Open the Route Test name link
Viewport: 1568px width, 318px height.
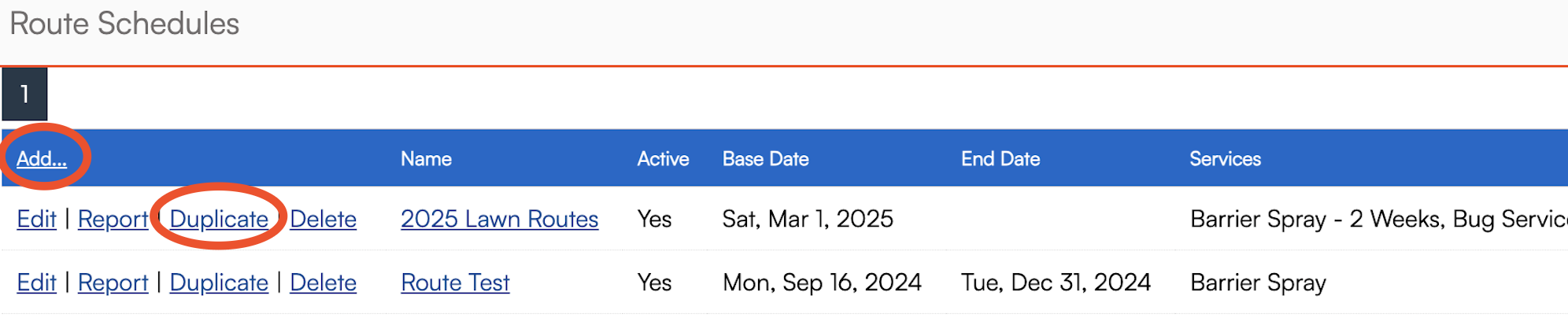coord(455,283)
